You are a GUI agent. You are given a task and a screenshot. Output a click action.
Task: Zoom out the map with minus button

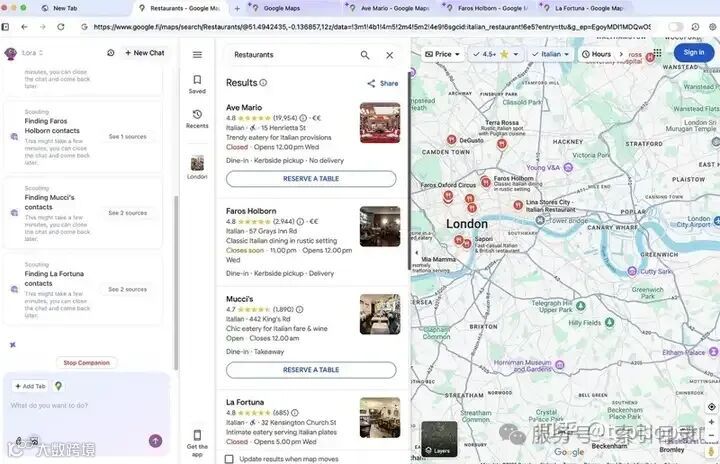[711, 436]
